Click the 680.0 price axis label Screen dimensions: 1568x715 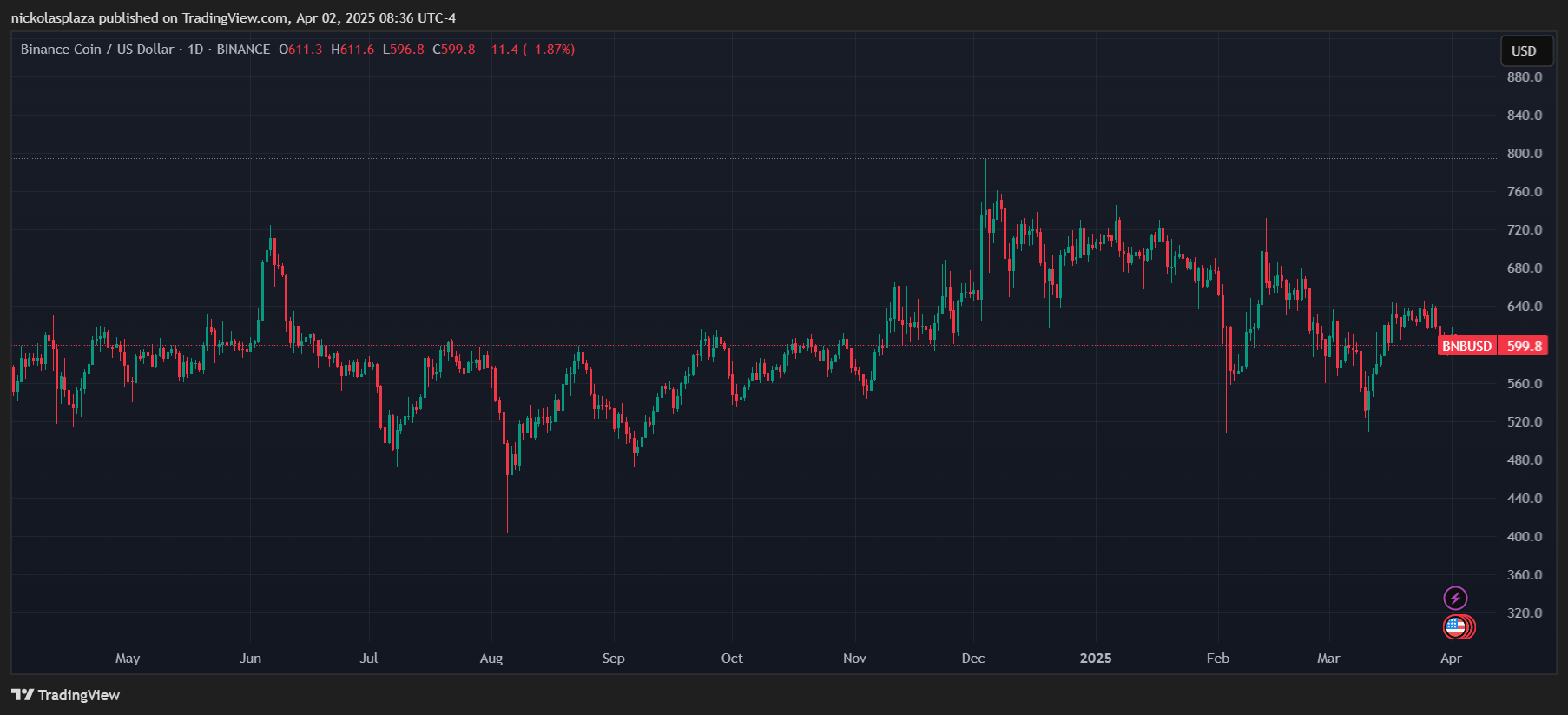tap(1525, 268)
